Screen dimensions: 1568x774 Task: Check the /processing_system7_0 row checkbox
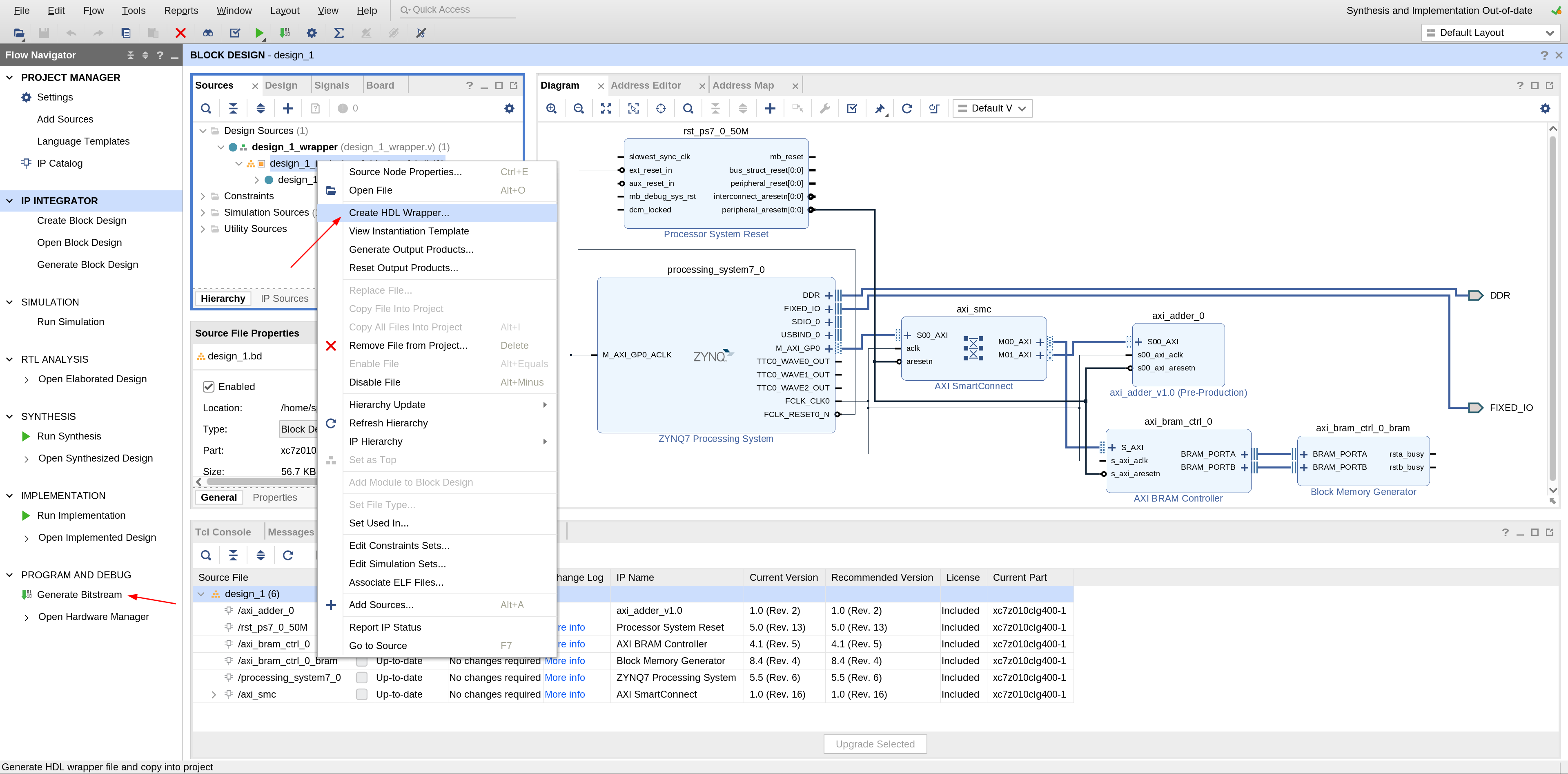pos(362,677)
